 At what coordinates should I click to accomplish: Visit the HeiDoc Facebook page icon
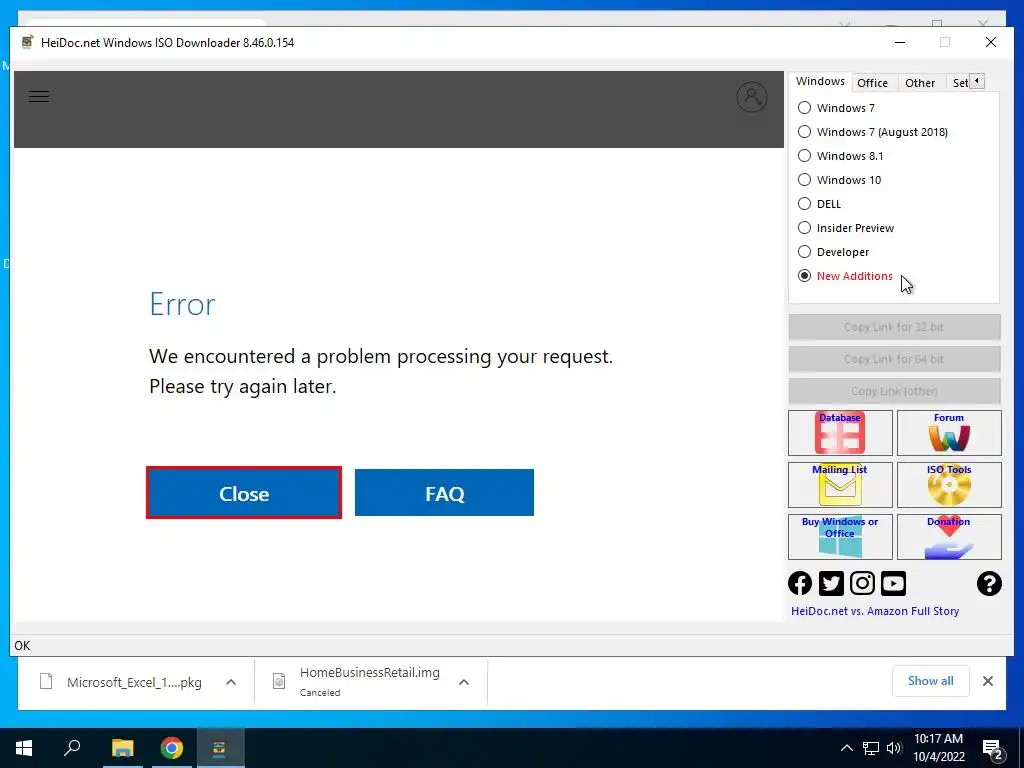(800, 583)
